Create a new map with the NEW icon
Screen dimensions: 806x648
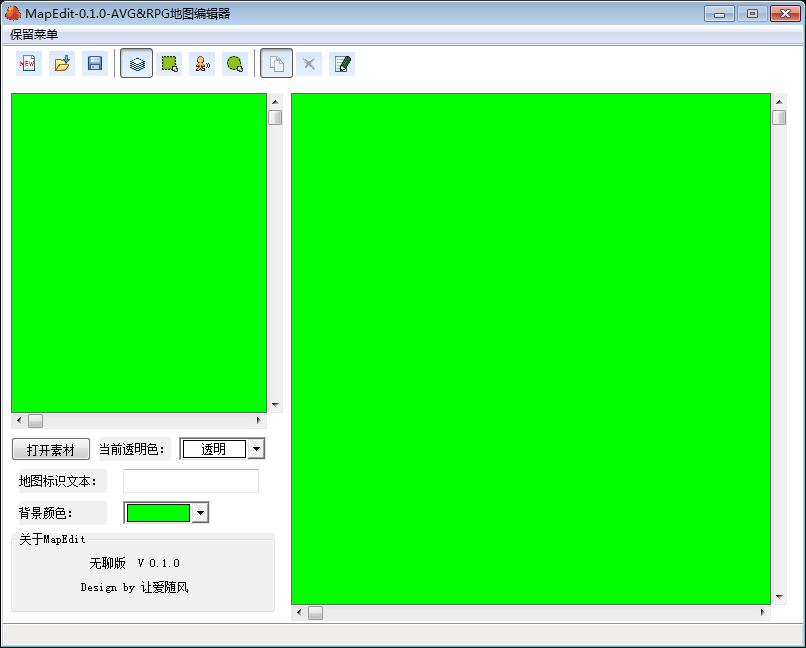[28, 64]
